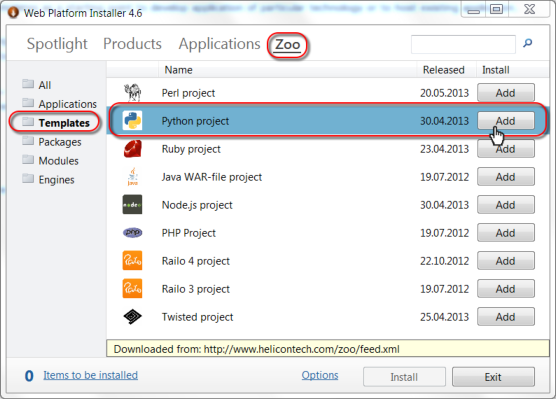Click the grayed Install button at bottom
Screen dimensions: 556x399
coord(404,377)
